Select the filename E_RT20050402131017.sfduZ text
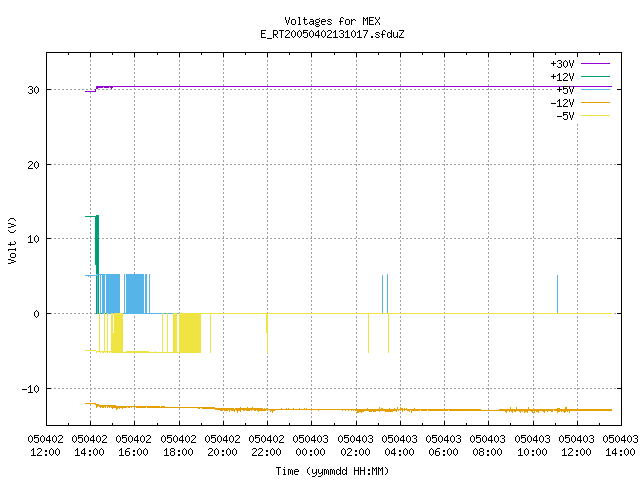The height and width of the screenshot is (480, 640). pyautogui.click(x=332, y=34)
